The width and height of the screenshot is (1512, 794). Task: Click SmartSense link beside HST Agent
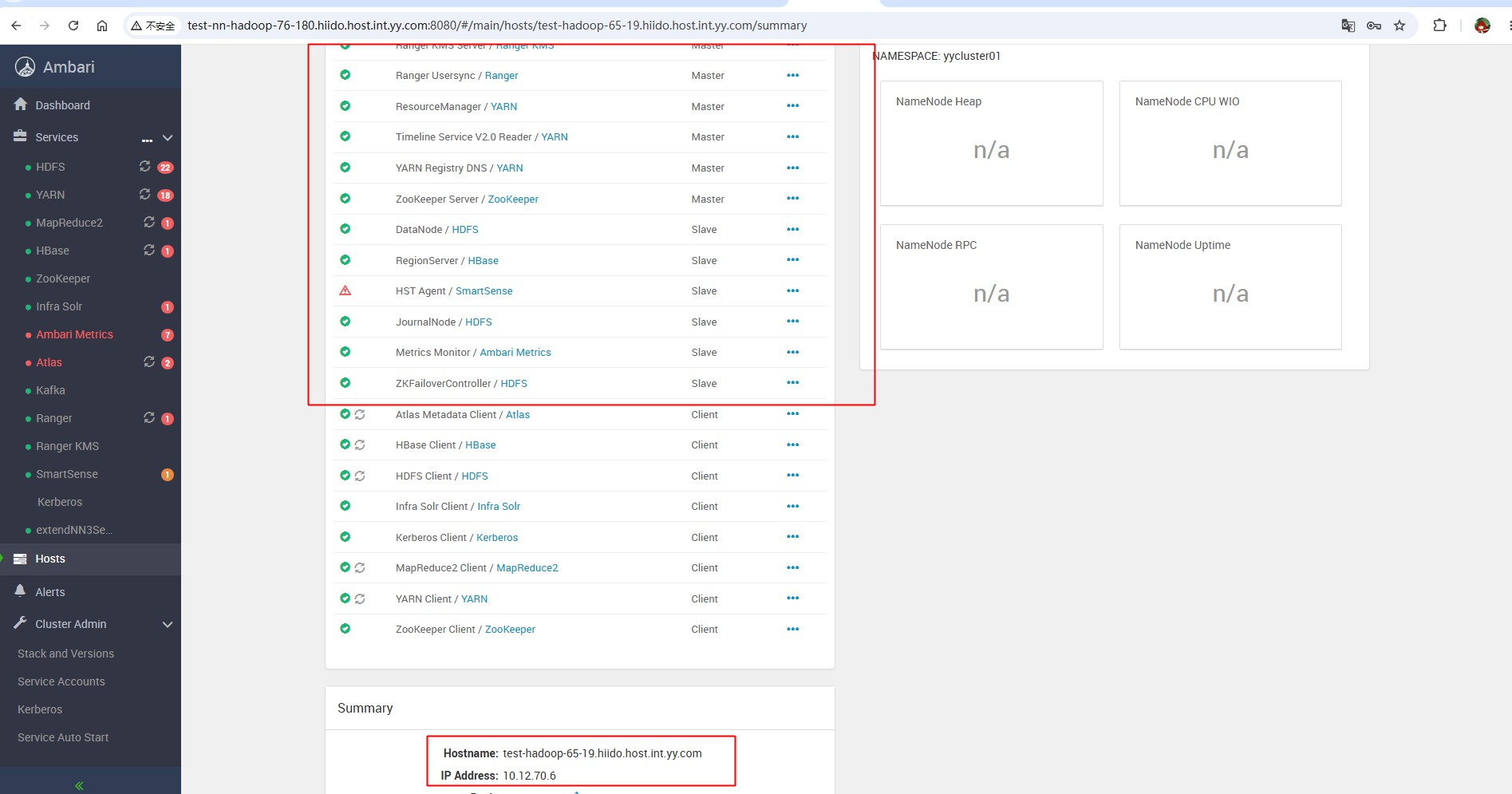[484, 290]
